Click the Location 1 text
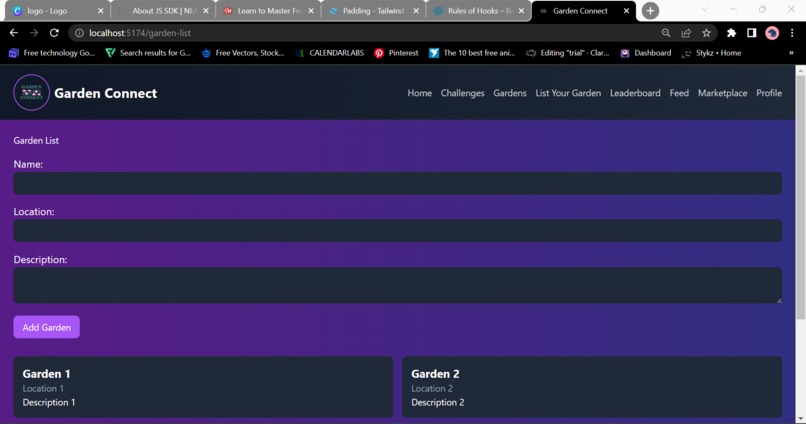 (43, 389)
